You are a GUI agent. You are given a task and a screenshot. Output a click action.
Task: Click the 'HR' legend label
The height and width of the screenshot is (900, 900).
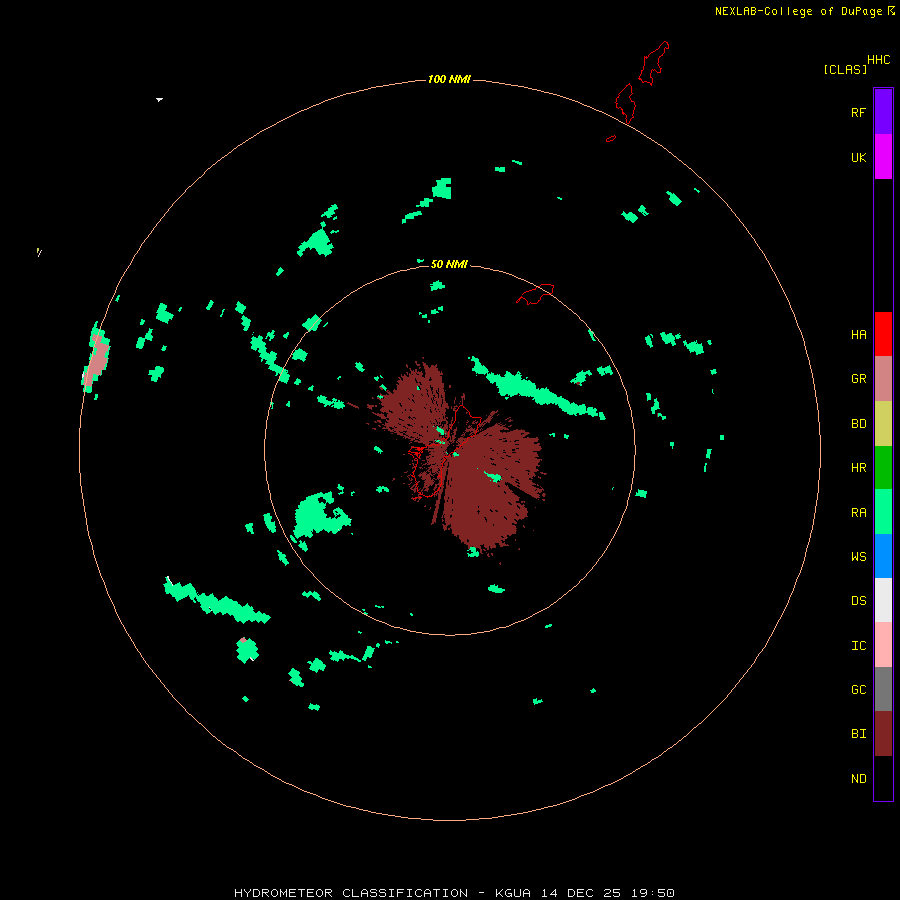pos(858,468)
